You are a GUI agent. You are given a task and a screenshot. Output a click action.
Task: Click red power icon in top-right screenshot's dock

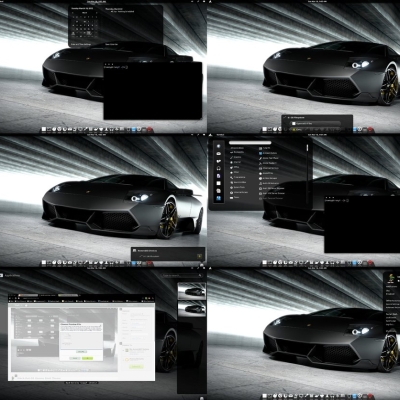tap(370, 129)
